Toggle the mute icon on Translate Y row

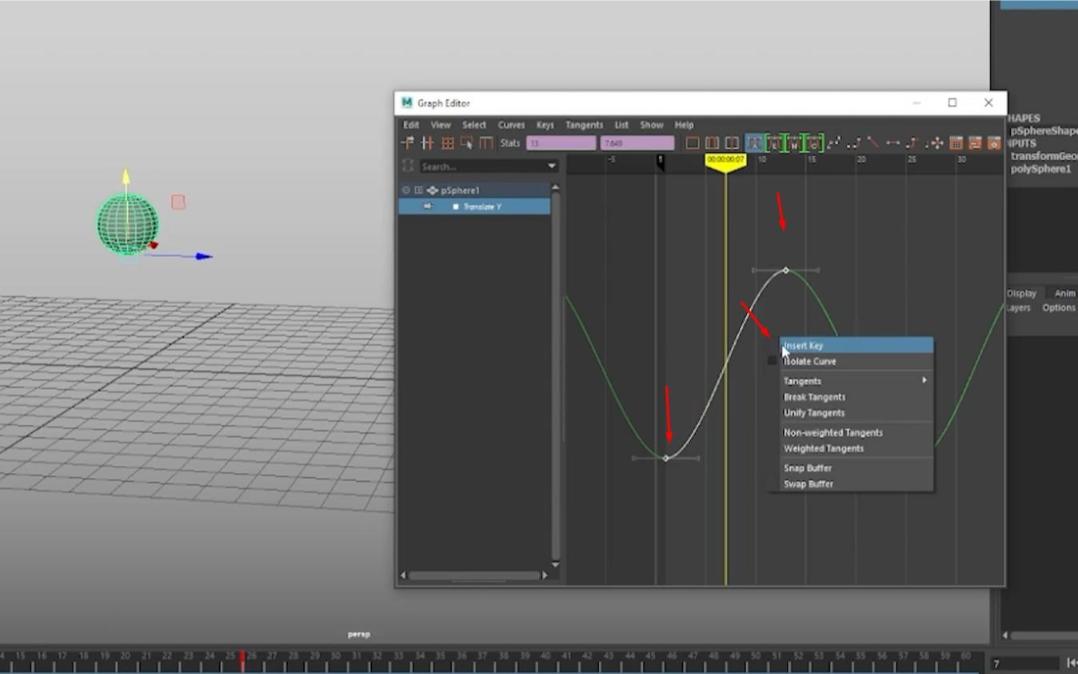point(428,206)
